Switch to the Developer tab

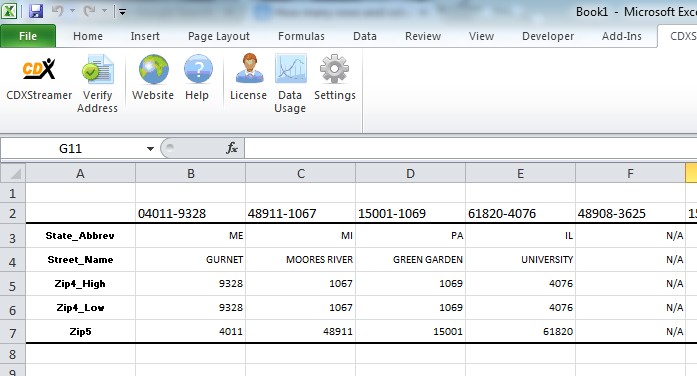point(548,36)
